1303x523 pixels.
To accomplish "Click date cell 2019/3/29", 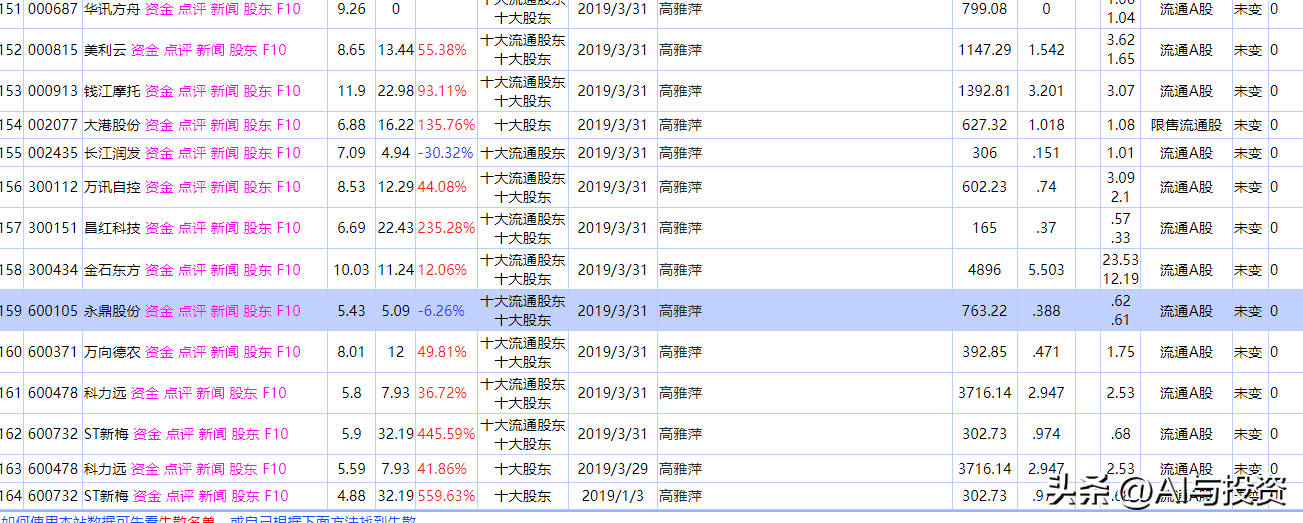I will pyautogui.click(x=613, y=468).
